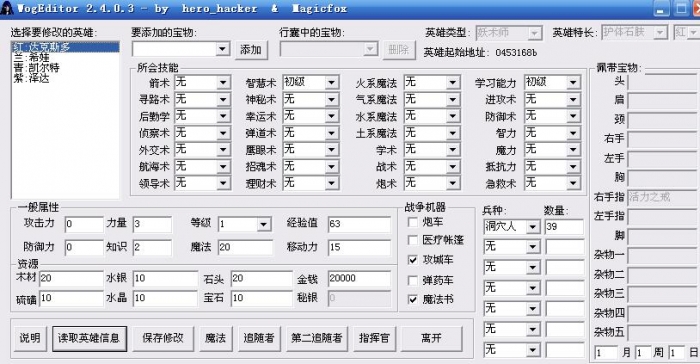Open the 魔法 spell editor button
The image size is (700, 364).
coord(215,338)
